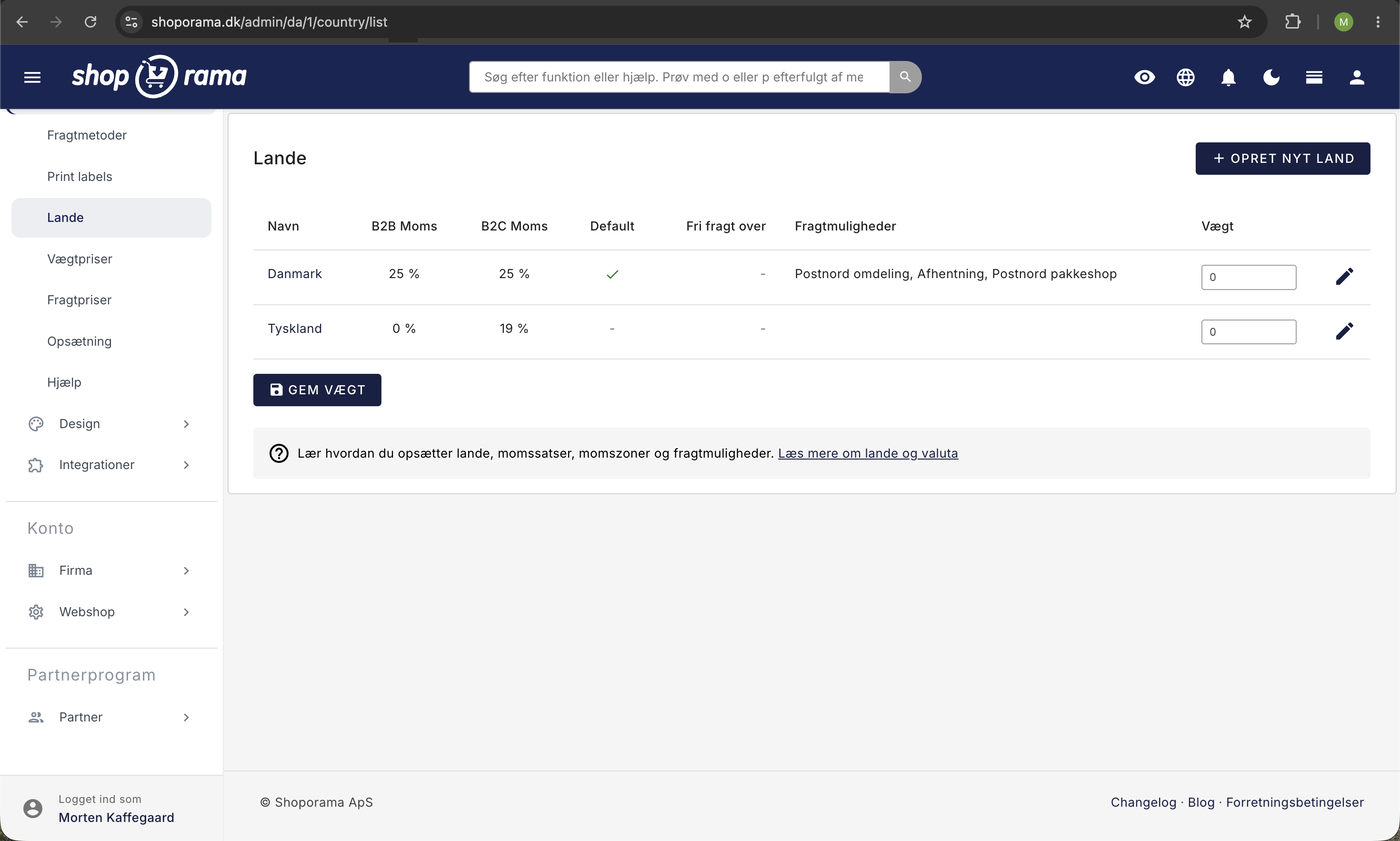The width and height of the screenshot is (1400, 841).
Task: Click the Opret nyt land button
Action: point(1283,158)
